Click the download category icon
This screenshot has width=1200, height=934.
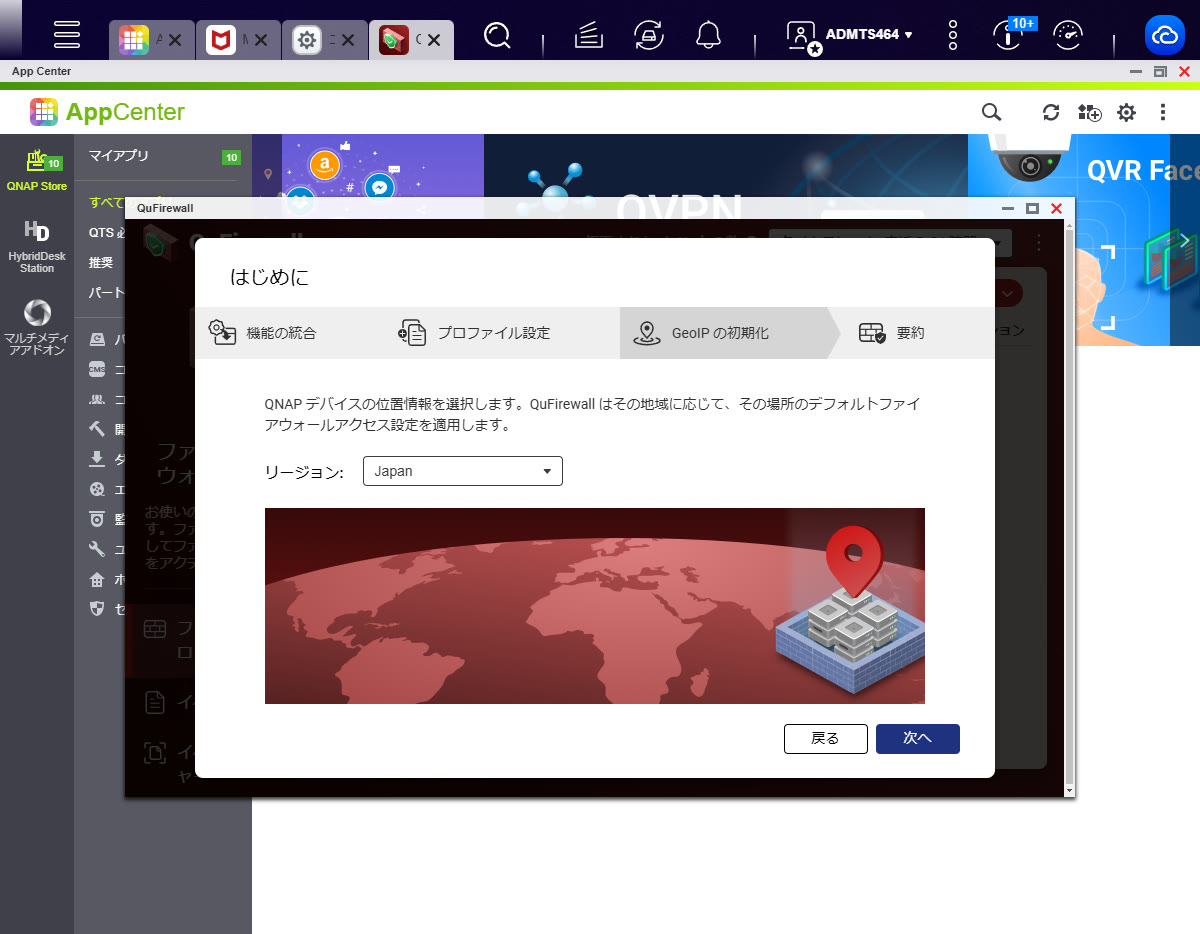pyautogui.click(x=97, y=459)
